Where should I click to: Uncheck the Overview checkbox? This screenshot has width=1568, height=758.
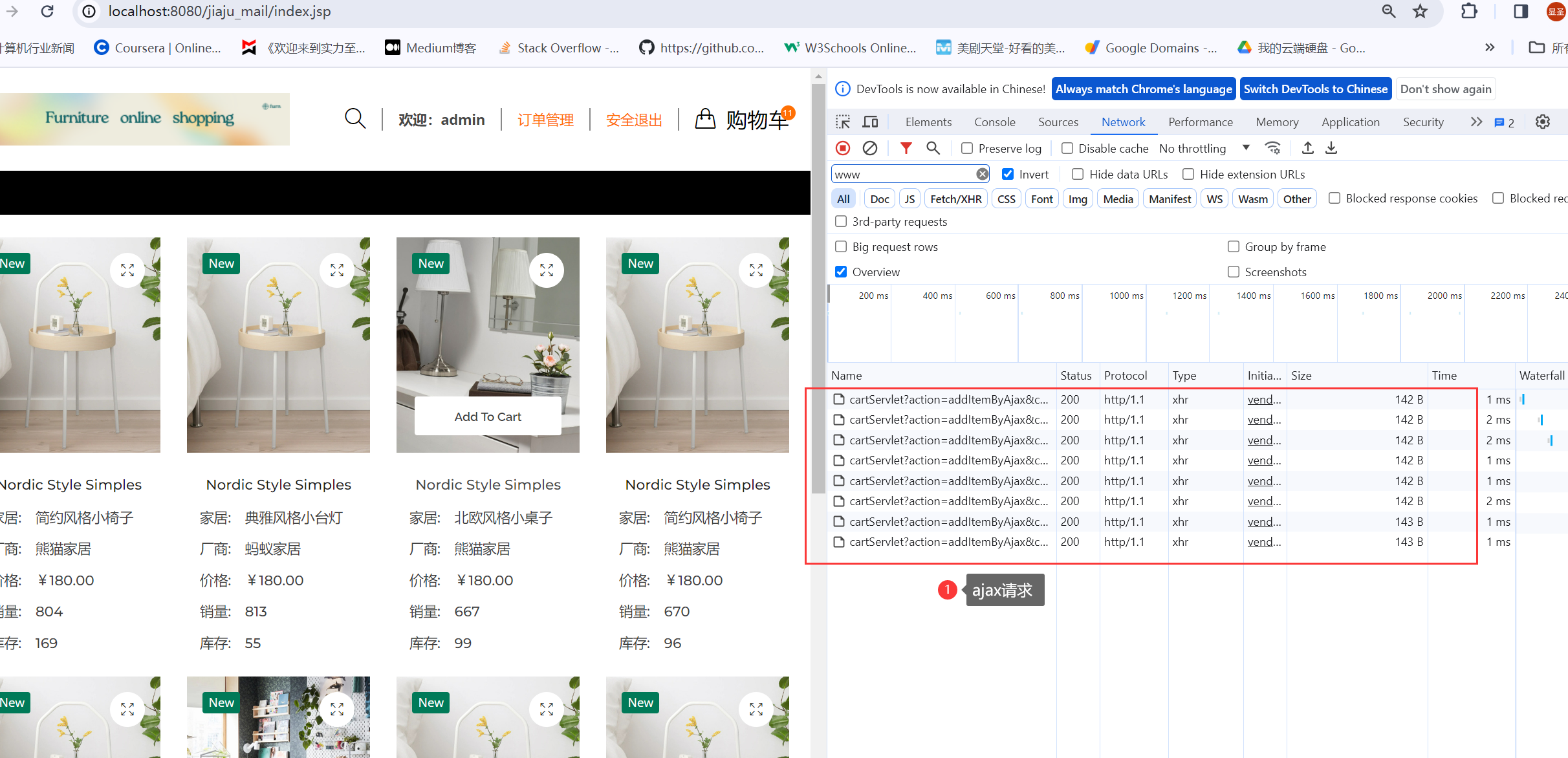(x=841, y=272)
